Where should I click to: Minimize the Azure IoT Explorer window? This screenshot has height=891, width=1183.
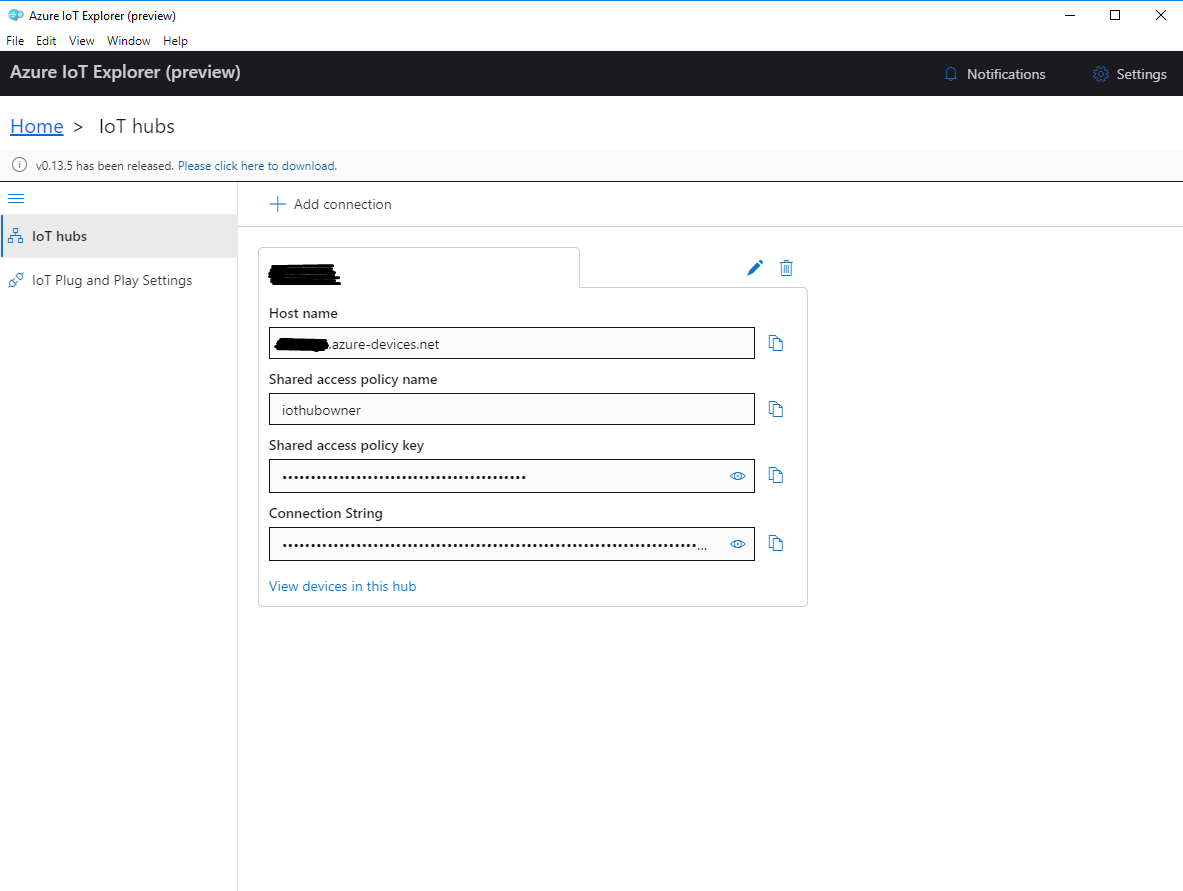coord(1070,15)
